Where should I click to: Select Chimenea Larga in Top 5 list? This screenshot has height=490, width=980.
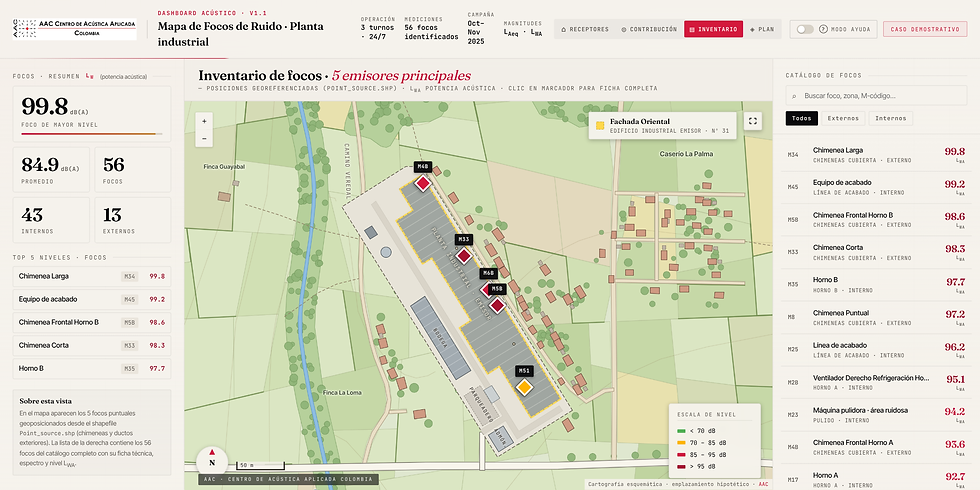coord(92,276)
